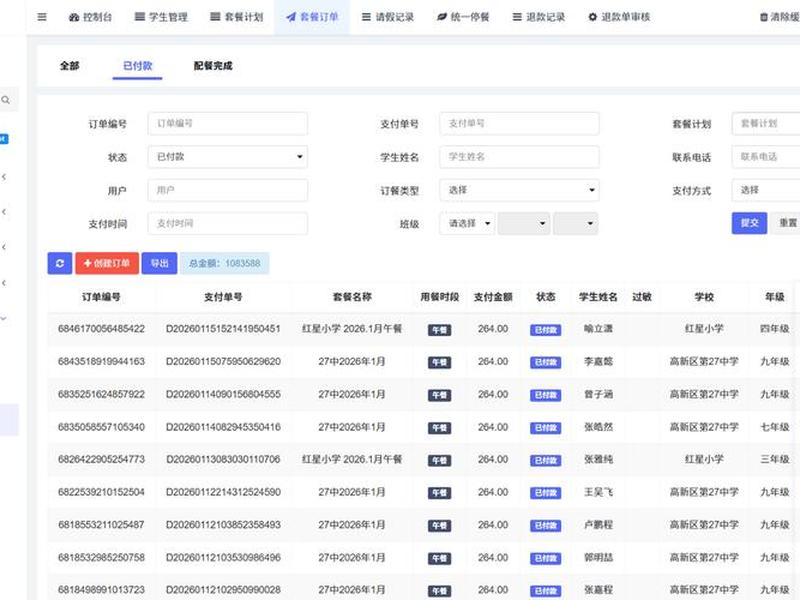Viewport: 800px width, 600px height.
Task: Switch to the 全部 filter tab
Action: [69, 65]
